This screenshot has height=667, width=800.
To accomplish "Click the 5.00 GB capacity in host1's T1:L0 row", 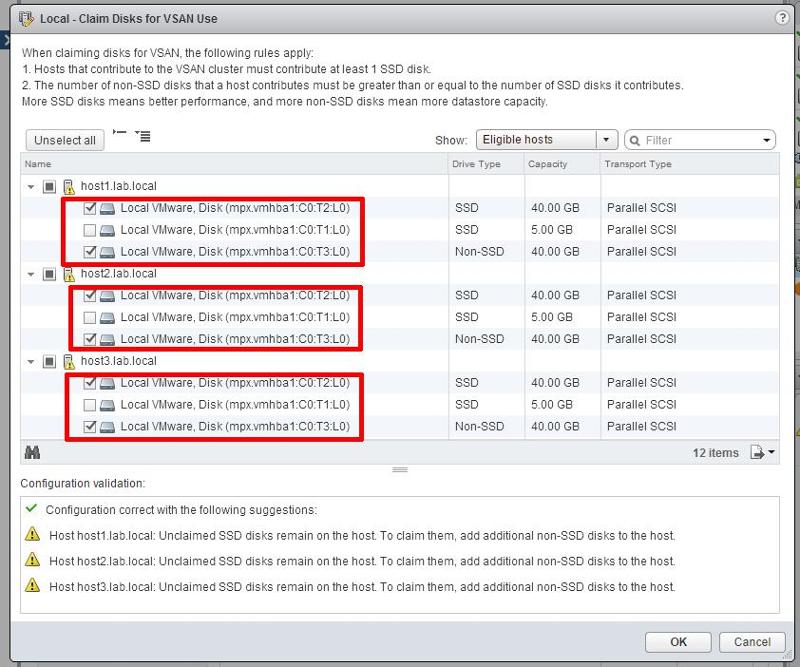I will click(x=552, y=230).
